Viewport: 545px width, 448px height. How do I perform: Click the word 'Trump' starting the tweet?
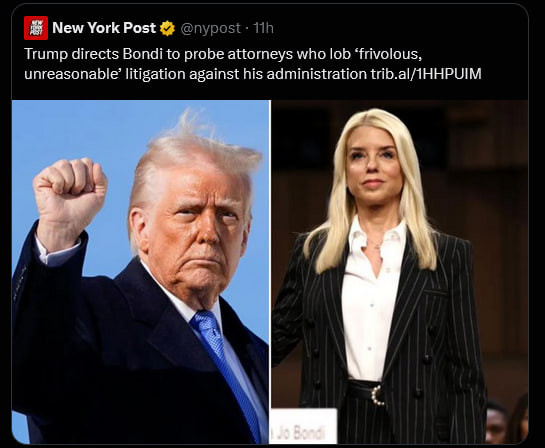(x=46, y=54)
